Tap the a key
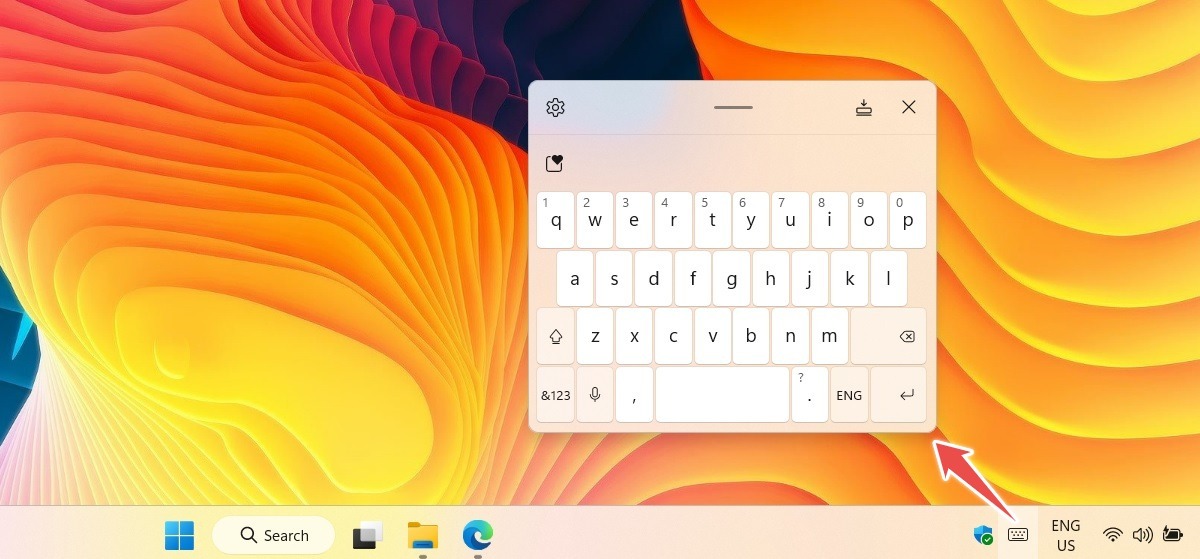Image resolution: width=1200 pixels, height=559 pixels. [575, 278]
